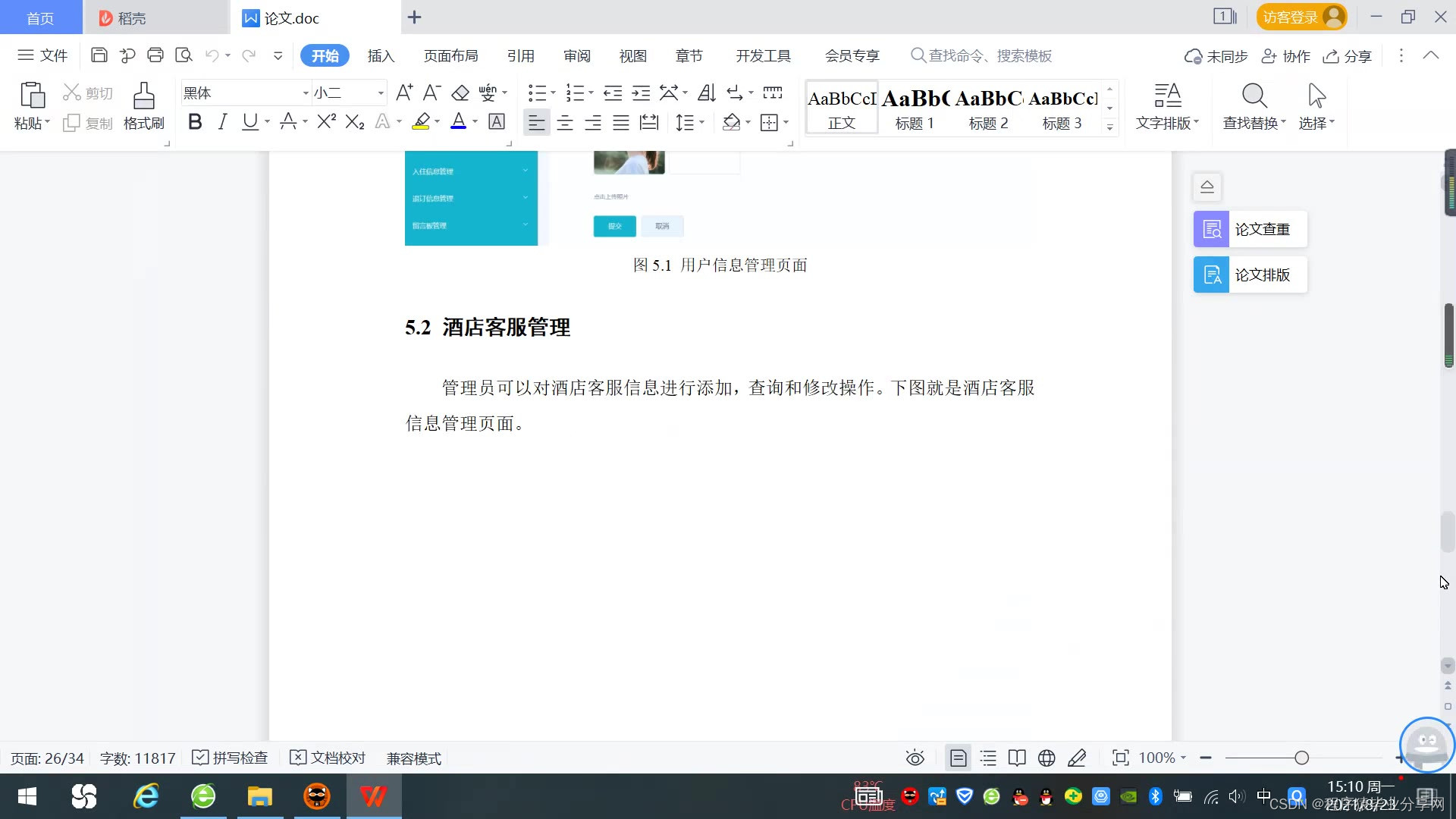This screenshot has width=1456, height=819.
Task: Click the print icon in quick toolbar
Action: coord(155,55)
